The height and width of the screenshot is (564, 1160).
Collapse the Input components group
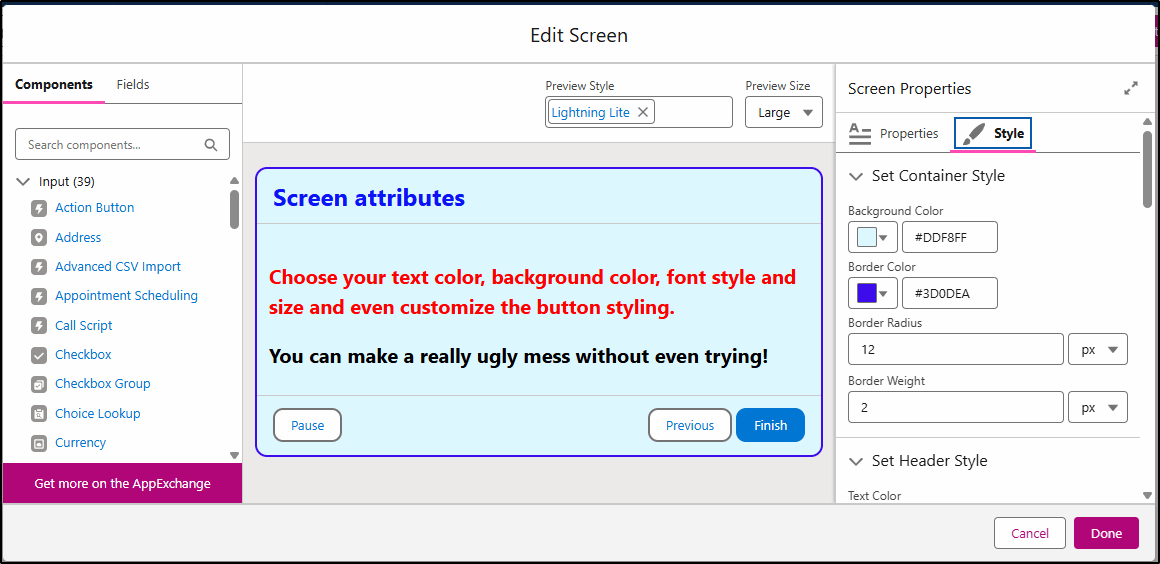23,182
